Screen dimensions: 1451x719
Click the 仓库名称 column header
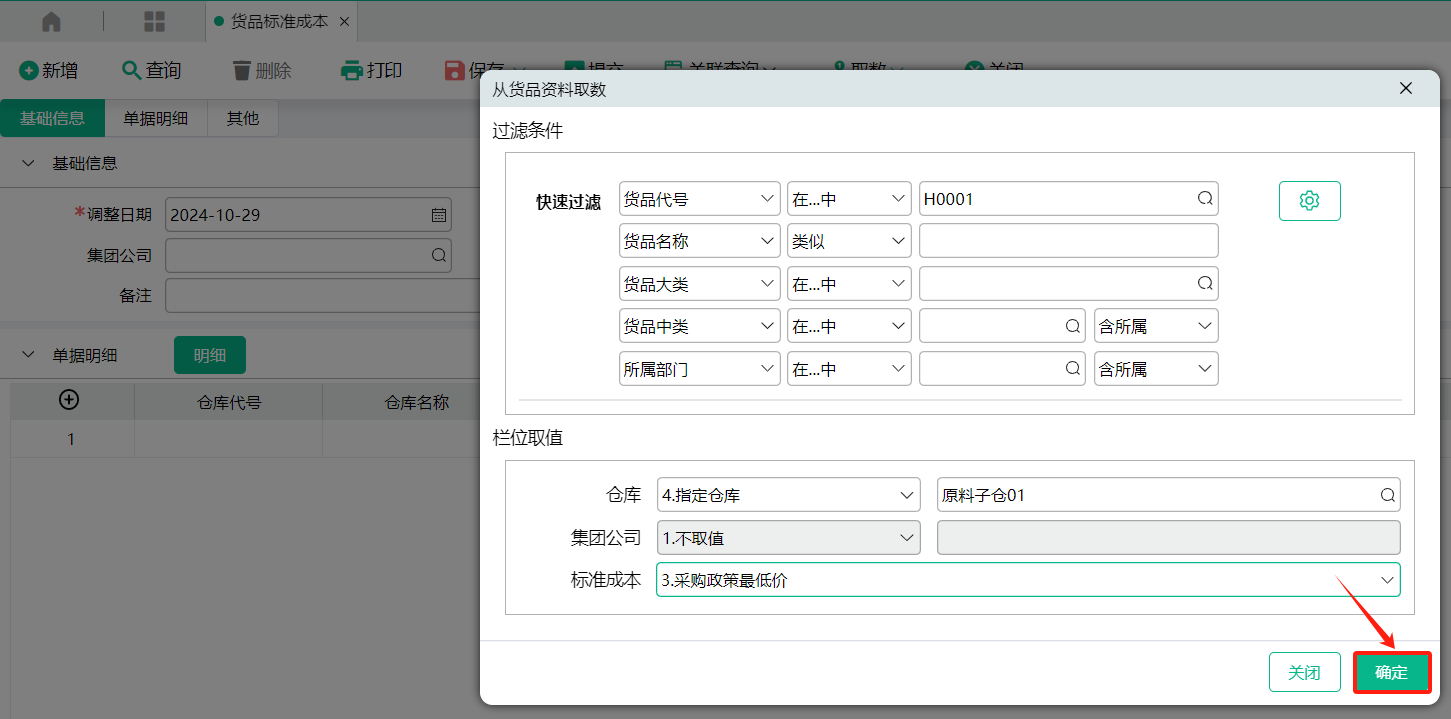(x=417, y=402)
